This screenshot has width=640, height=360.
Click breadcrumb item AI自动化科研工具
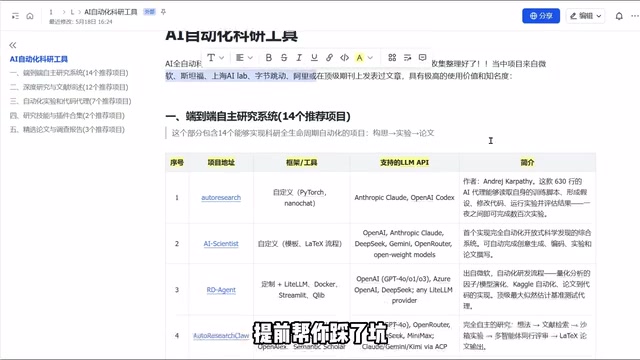tap(111, 12)
